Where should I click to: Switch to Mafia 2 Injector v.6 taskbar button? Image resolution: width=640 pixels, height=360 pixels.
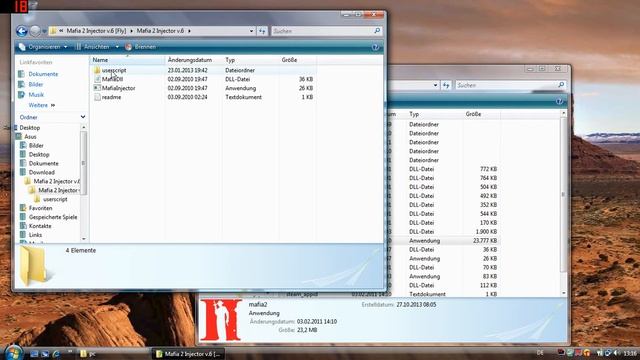188,354
